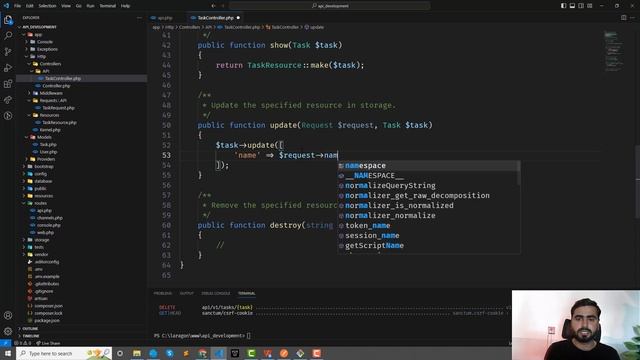Click the TaskController breadcrumb class segment
This screenshot has width=640, height=360.
coord(282,27)
